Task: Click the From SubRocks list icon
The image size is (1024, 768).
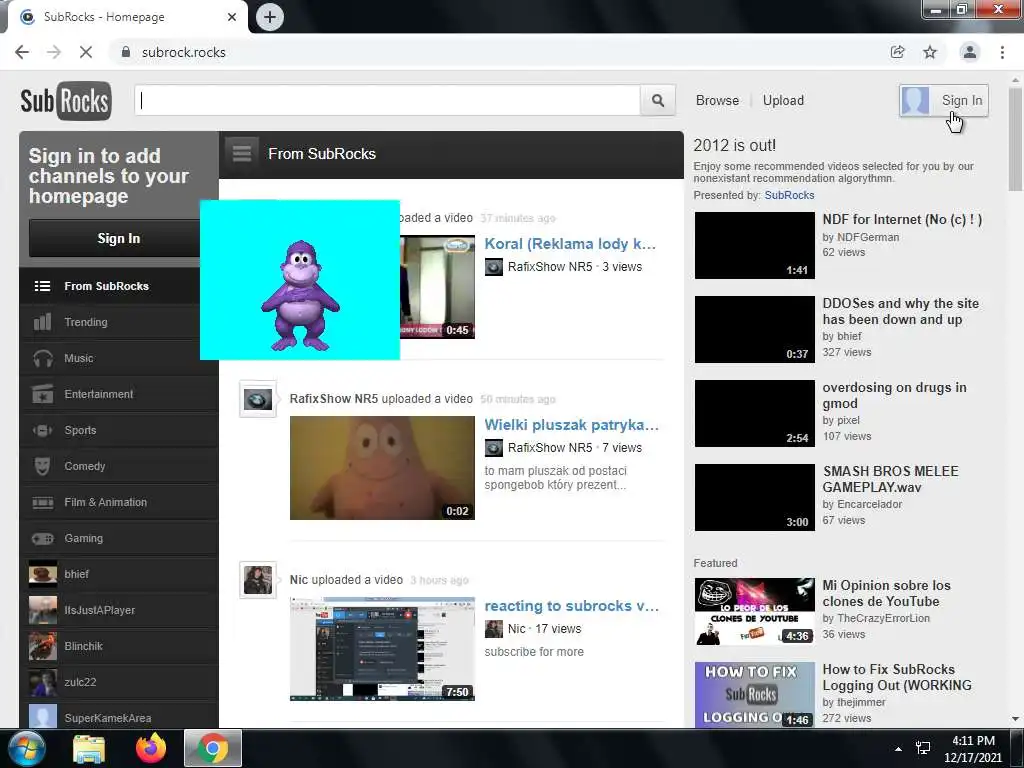Action: [x=42, y=286]
